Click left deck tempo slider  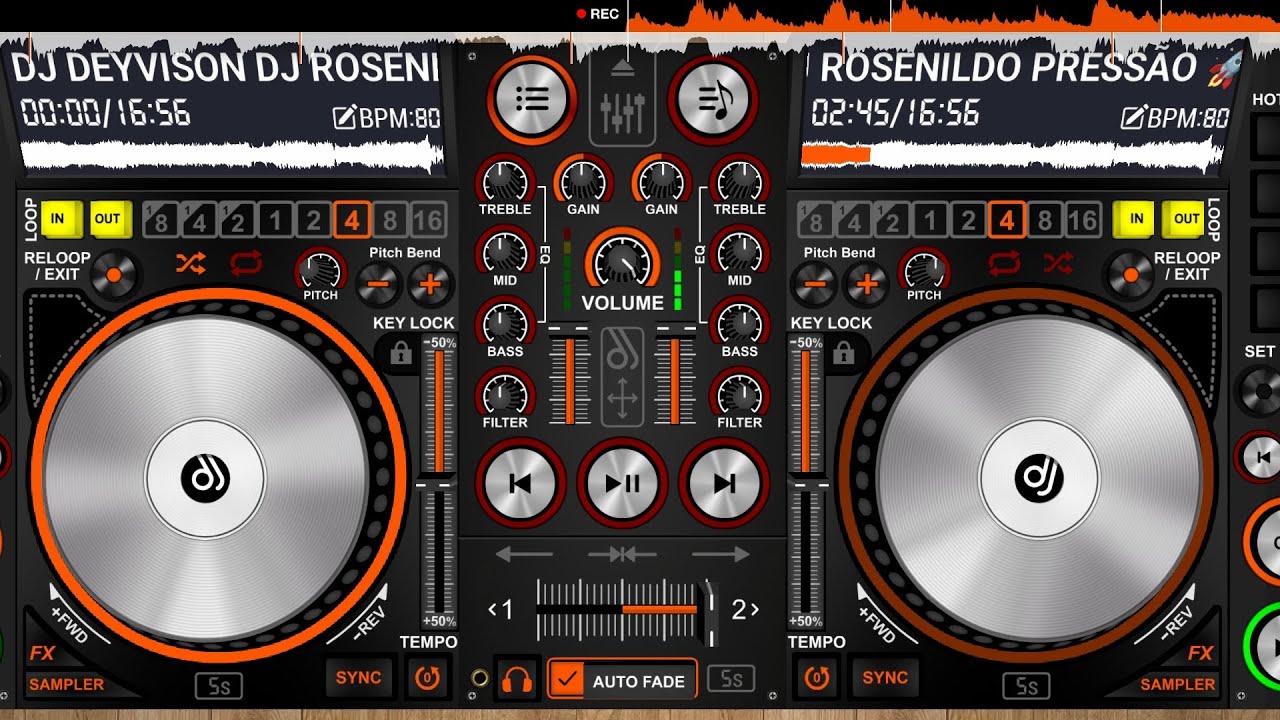coord(437,482)
